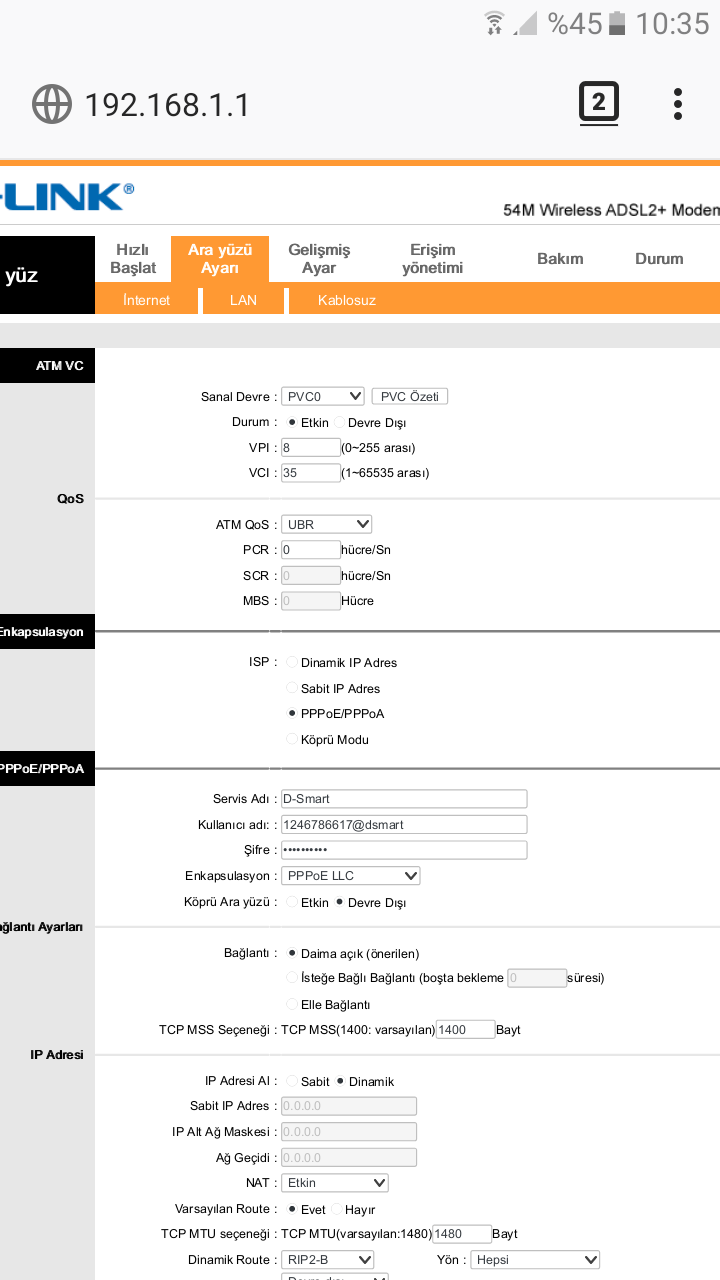720x1280 pixels.
Task: Select Dinamik IP Adres radio option
Action: [292, 663]
